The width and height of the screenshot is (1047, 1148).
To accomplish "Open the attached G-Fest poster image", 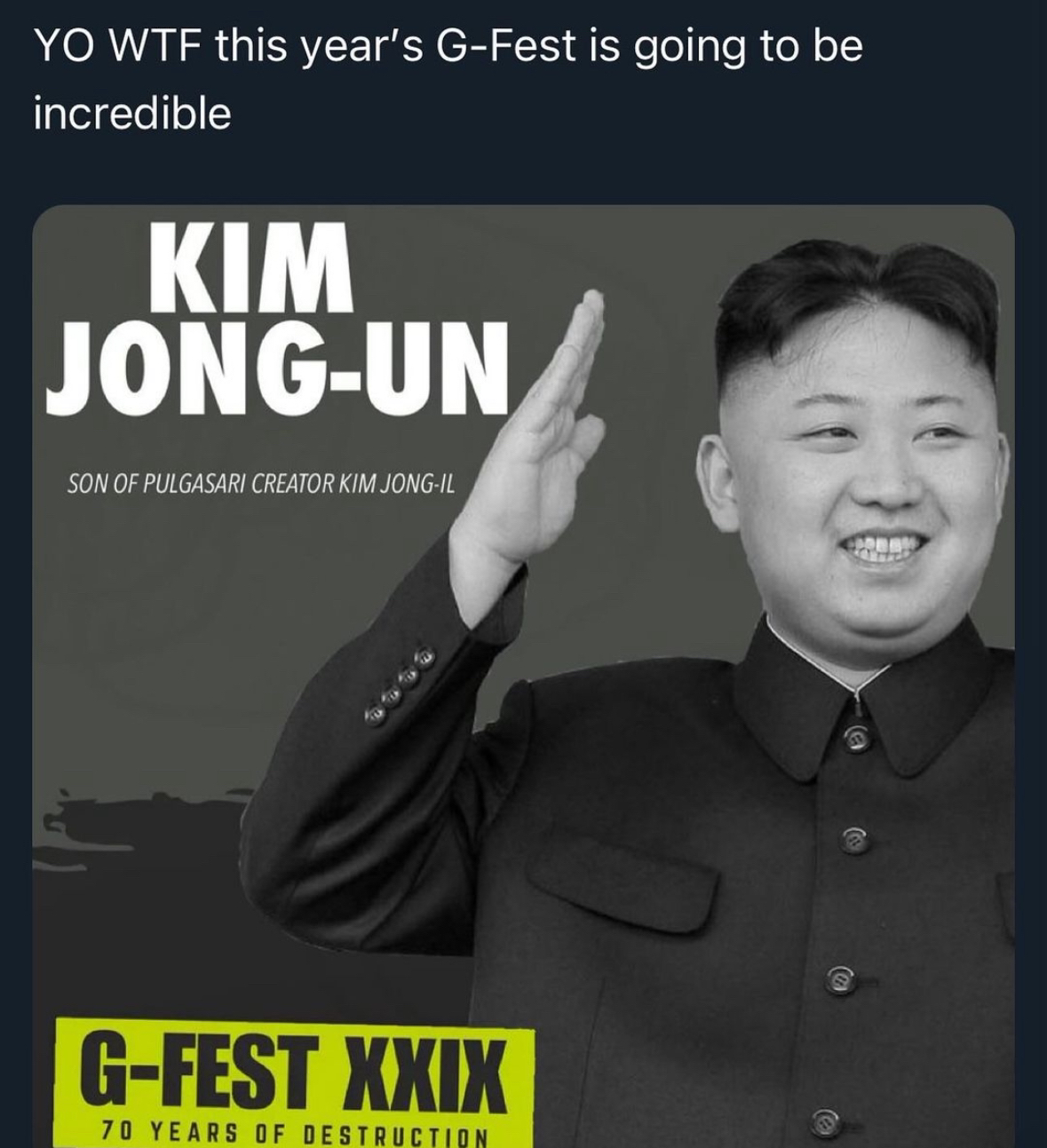I will [x=523, y=677].
